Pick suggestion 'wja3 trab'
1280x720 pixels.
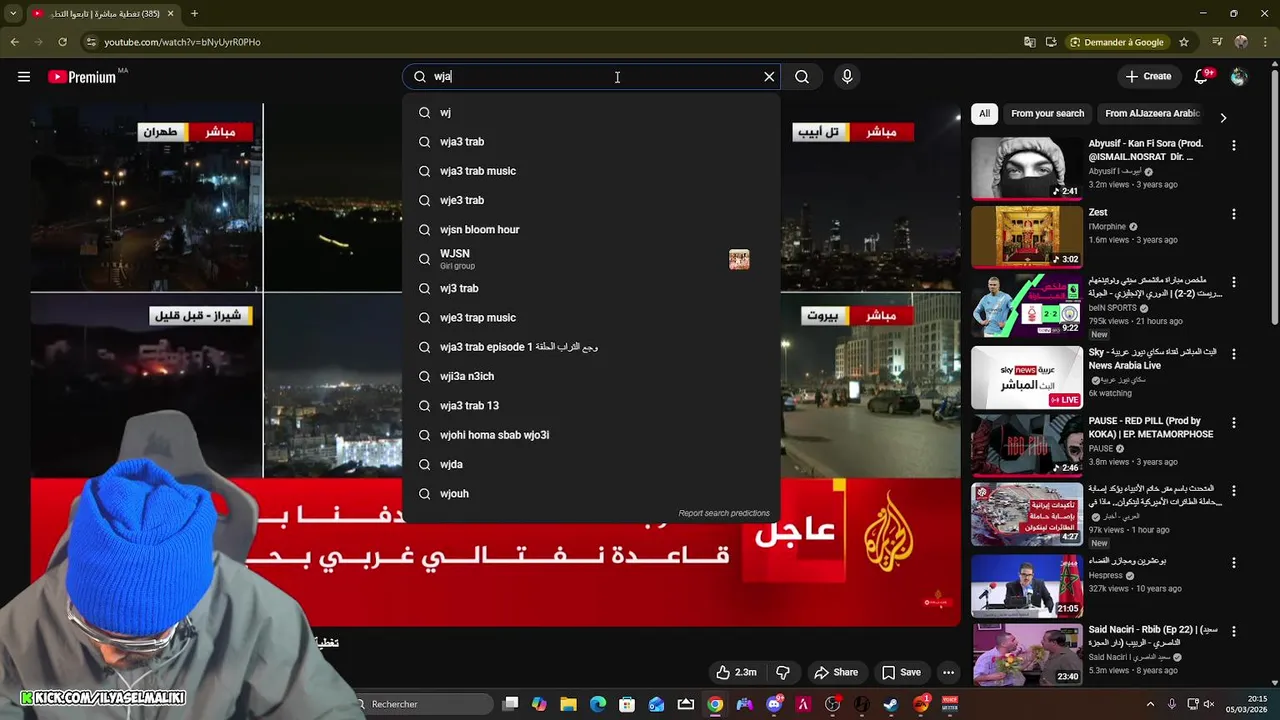point(591,142)
